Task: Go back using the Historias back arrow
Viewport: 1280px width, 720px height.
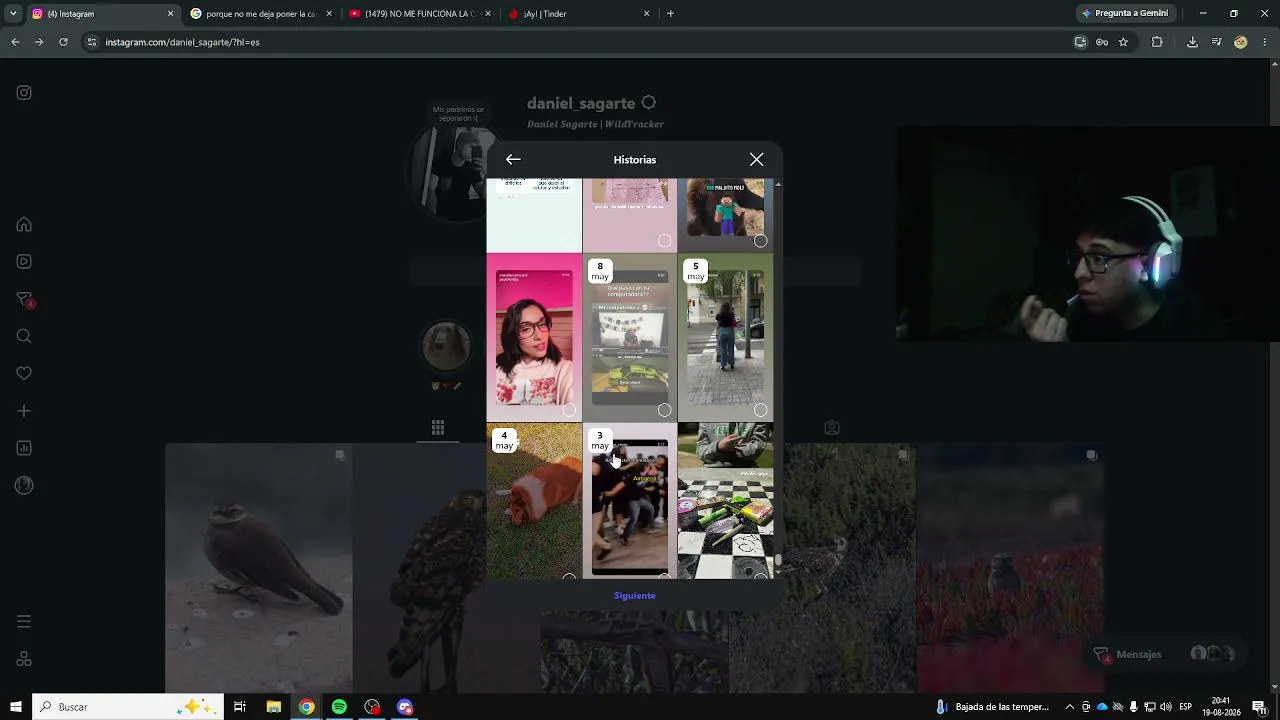Action: pyautogui.click(x=513, y=160)
